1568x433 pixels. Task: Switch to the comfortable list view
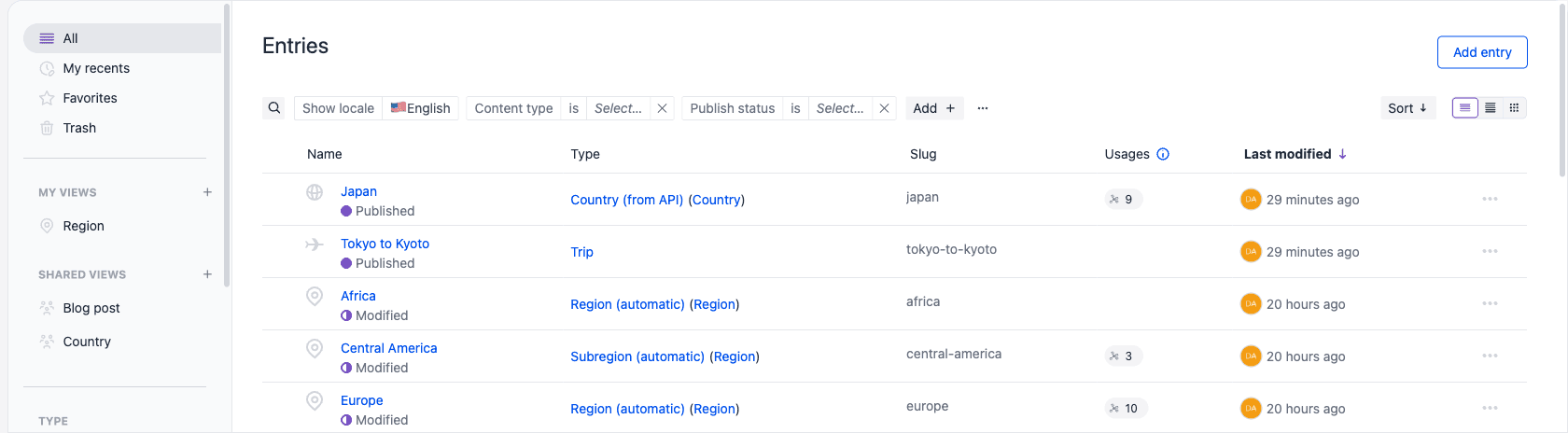1465,108
